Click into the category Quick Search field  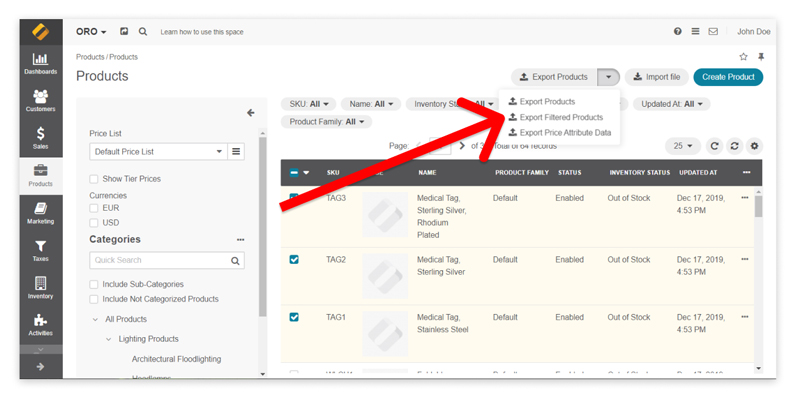(159, 260)
